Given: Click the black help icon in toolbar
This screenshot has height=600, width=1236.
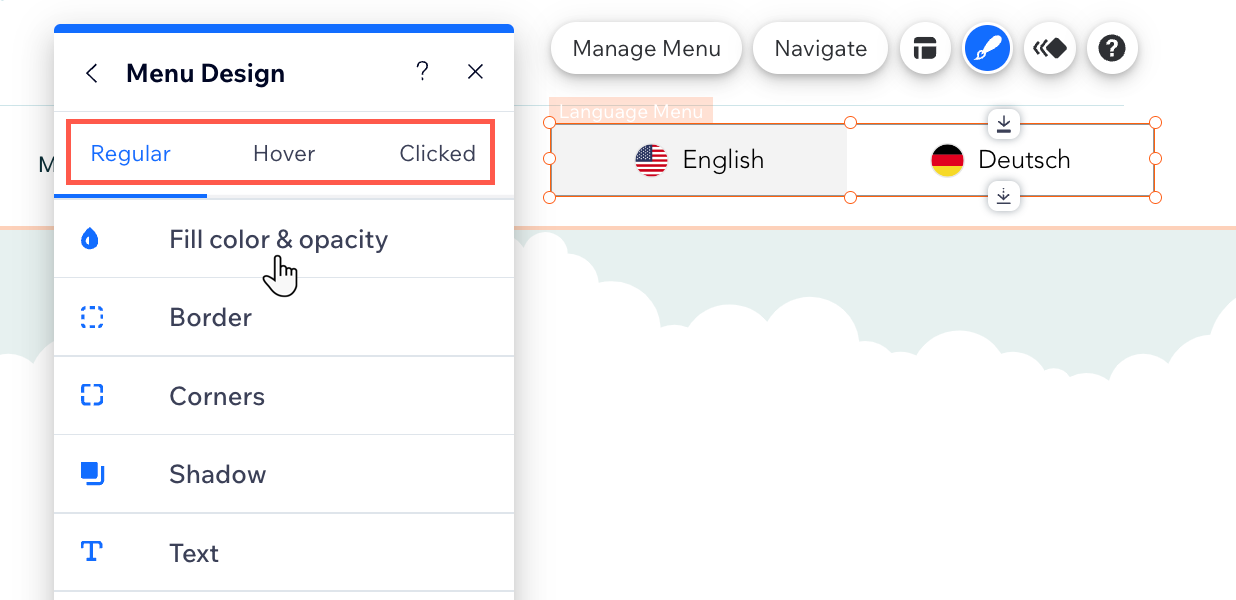Looking at the screenshot, I should pos(1112,48).
